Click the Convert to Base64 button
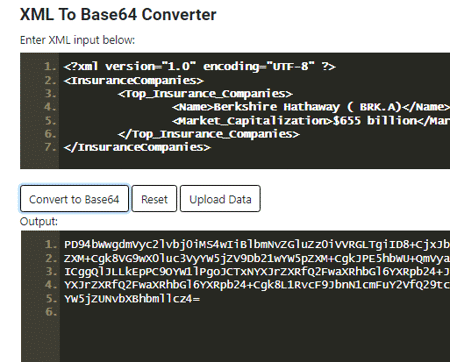 coord(74,199)
